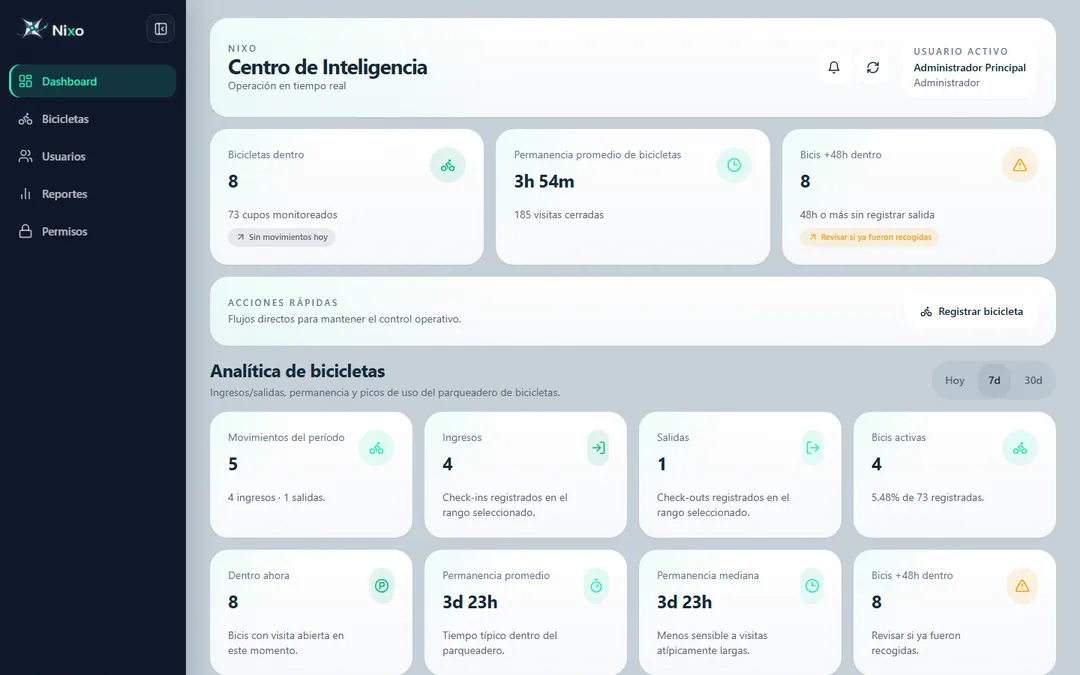Click the people icon beside Usuarios in the sidebar
This screenshot has height=675, width=1080.
[25, 156]
